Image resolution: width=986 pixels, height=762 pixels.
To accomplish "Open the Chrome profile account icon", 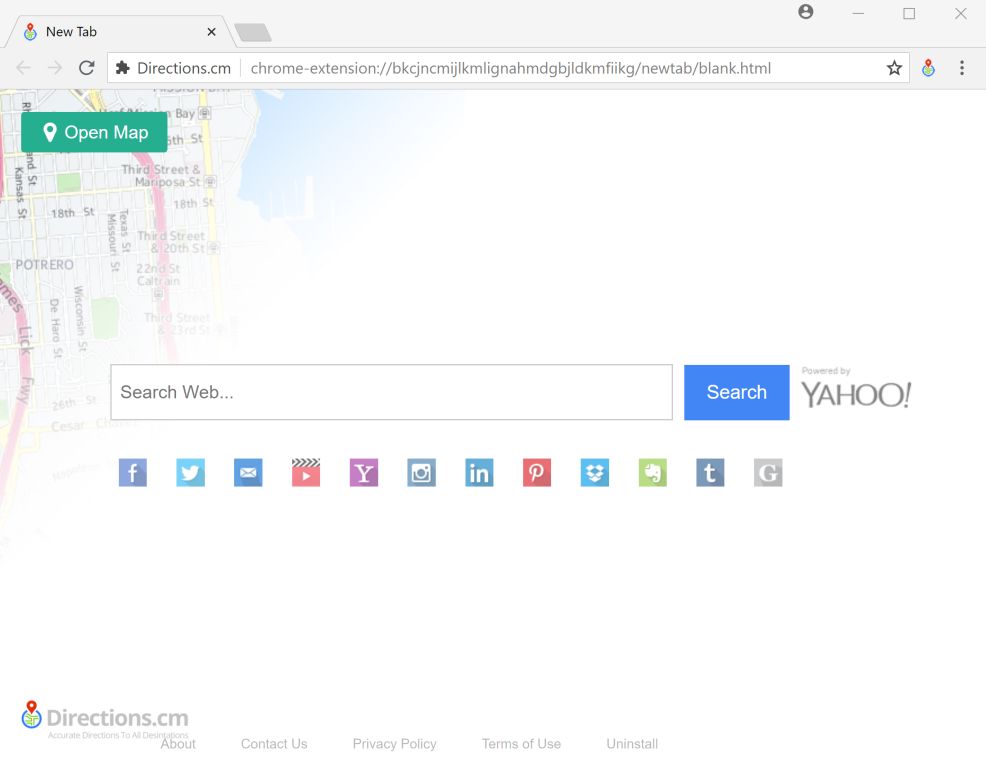I will [806, 12].
